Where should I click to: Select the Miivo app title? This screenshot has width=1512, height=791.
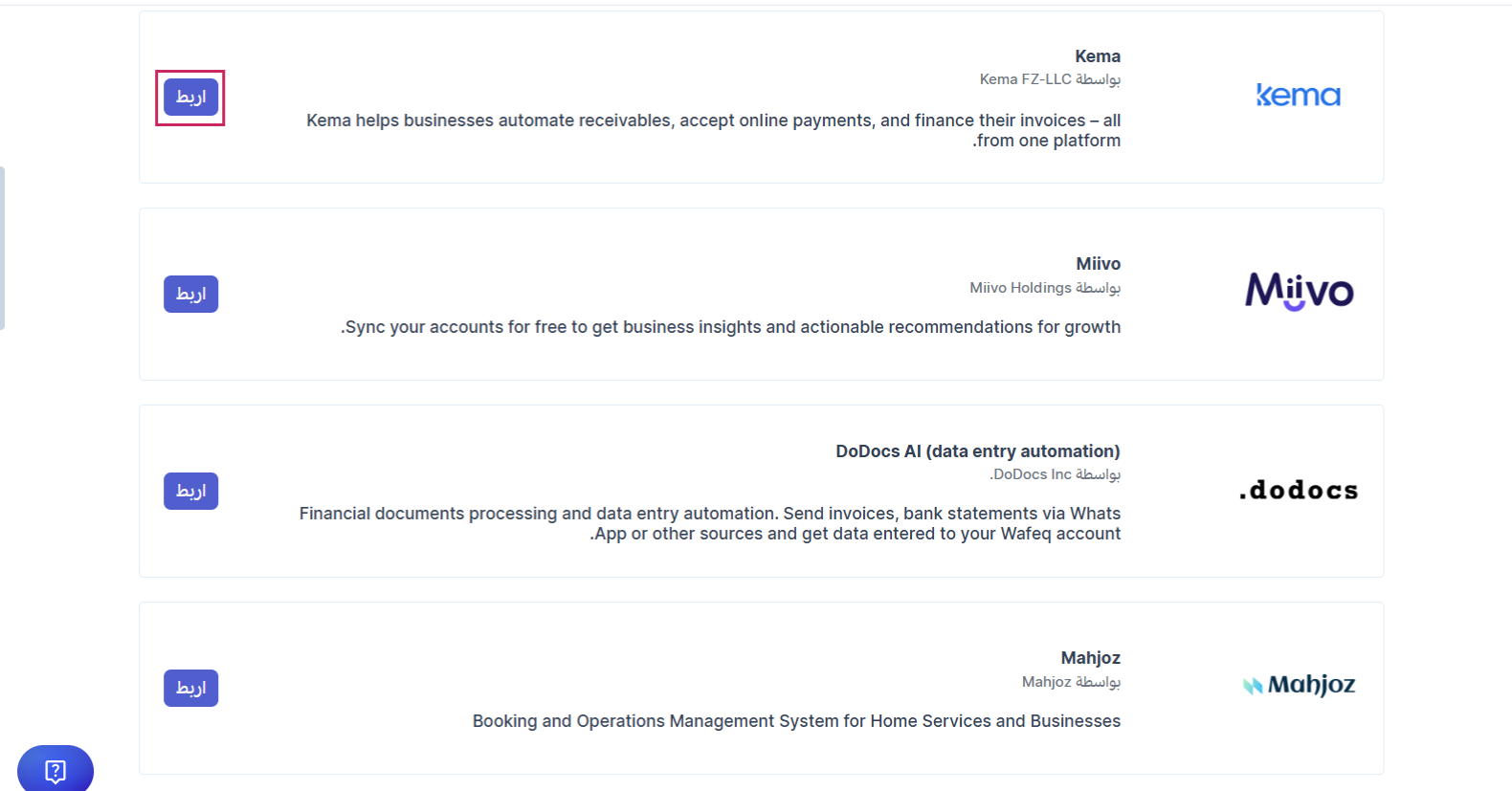point(1098,264)
